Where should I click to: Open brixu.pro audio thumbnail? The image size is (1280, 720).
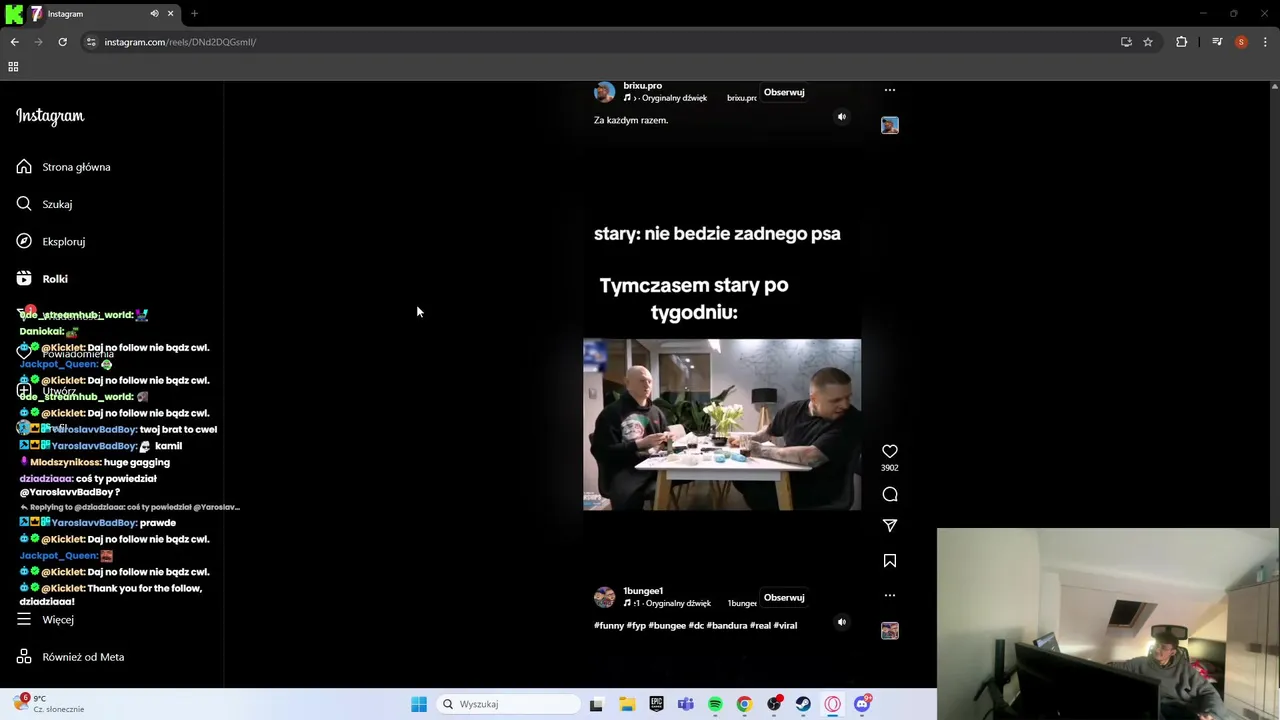coord(889,125)
